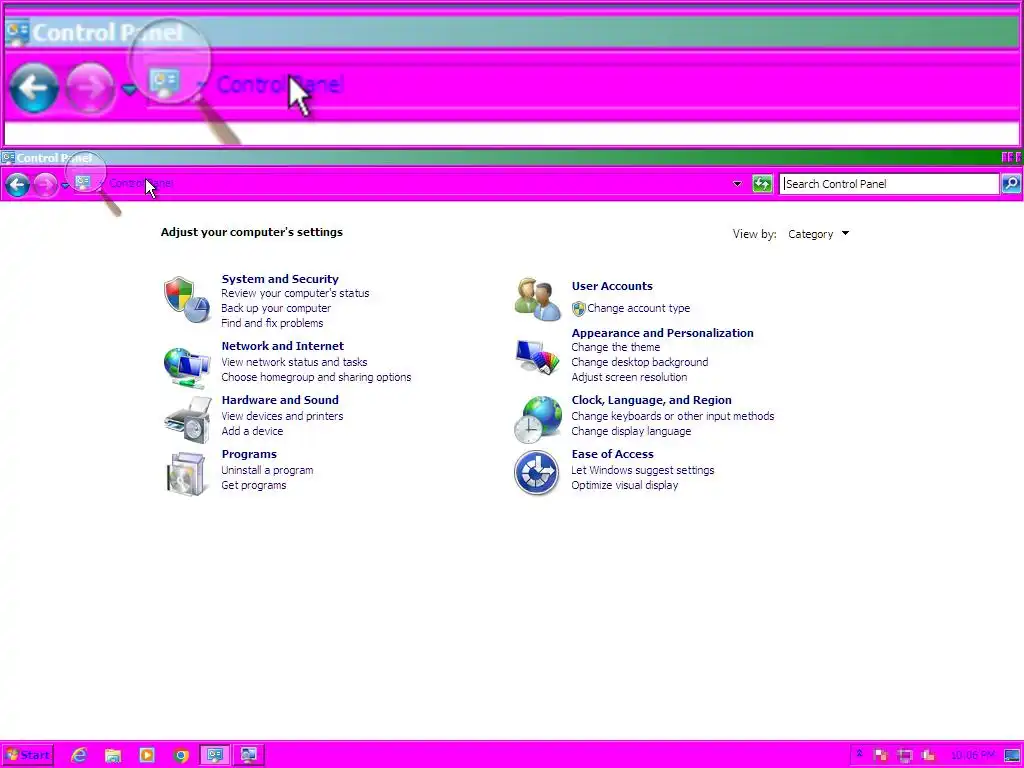Viewport: 1024px width, 768px height.
Task: Click the Control Panel breadcrumb in address bar
Action: (141, 184)
